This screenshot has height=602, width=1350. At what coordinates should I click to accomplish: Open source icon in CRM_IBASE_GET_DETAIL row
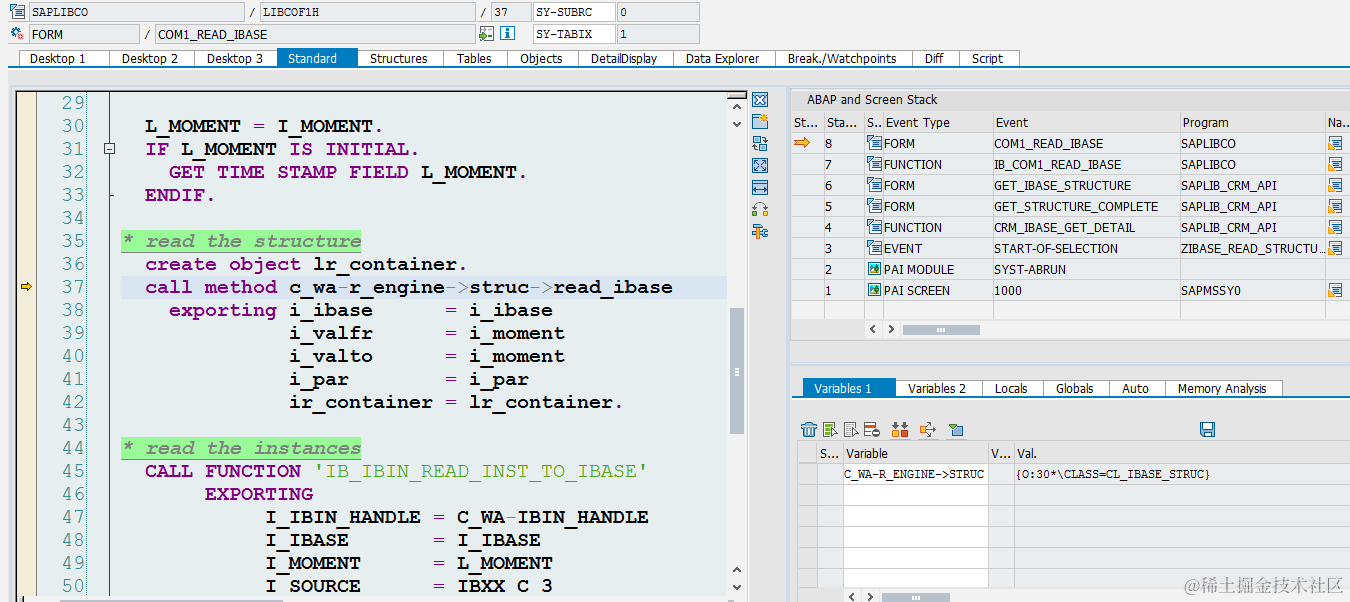tap(1334, 228)
